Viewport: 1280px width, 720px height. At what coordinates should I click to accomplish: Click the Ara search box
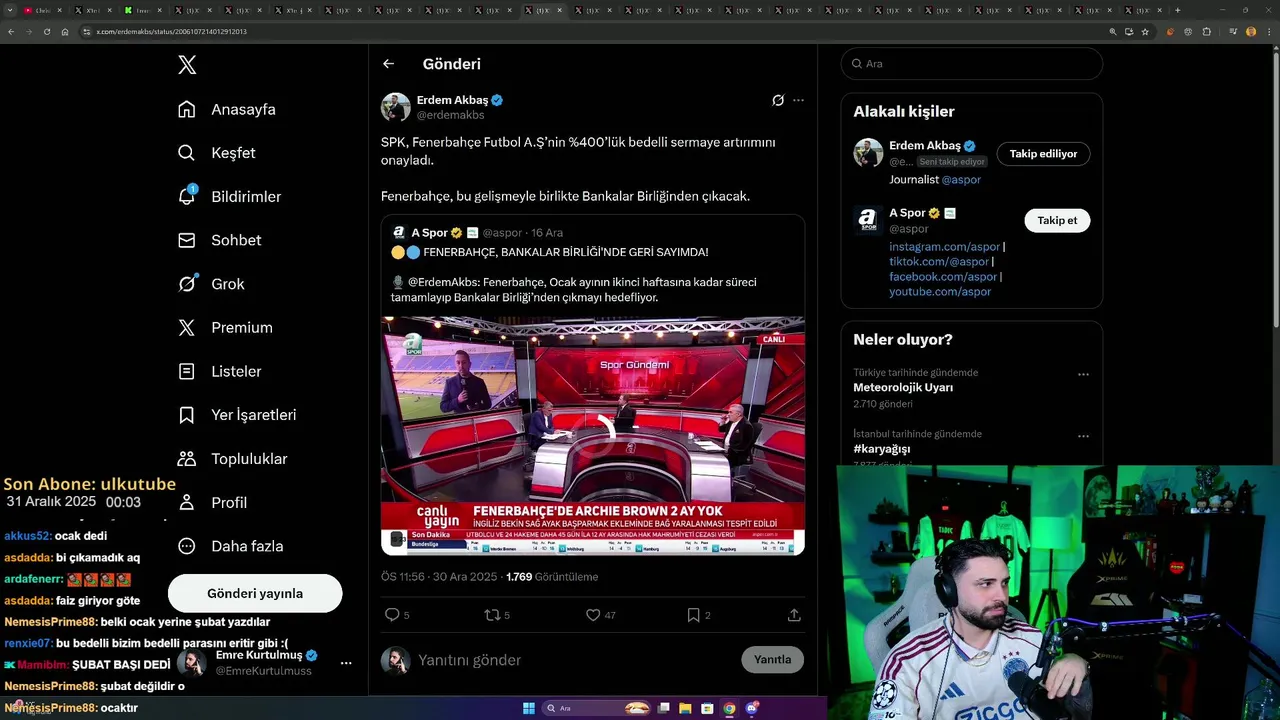972,63
